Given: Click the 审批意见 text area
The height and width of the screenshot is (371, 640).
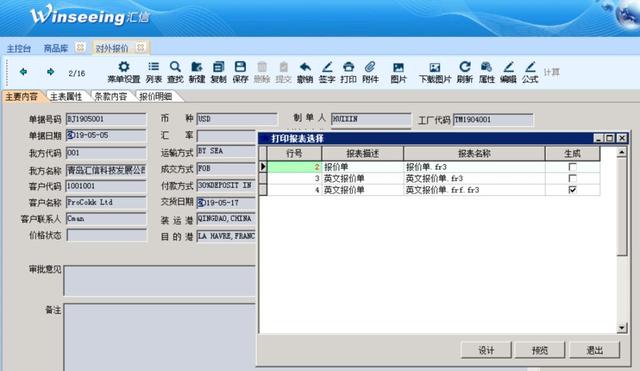Looking at the screenshot, I should coord(160,280).
